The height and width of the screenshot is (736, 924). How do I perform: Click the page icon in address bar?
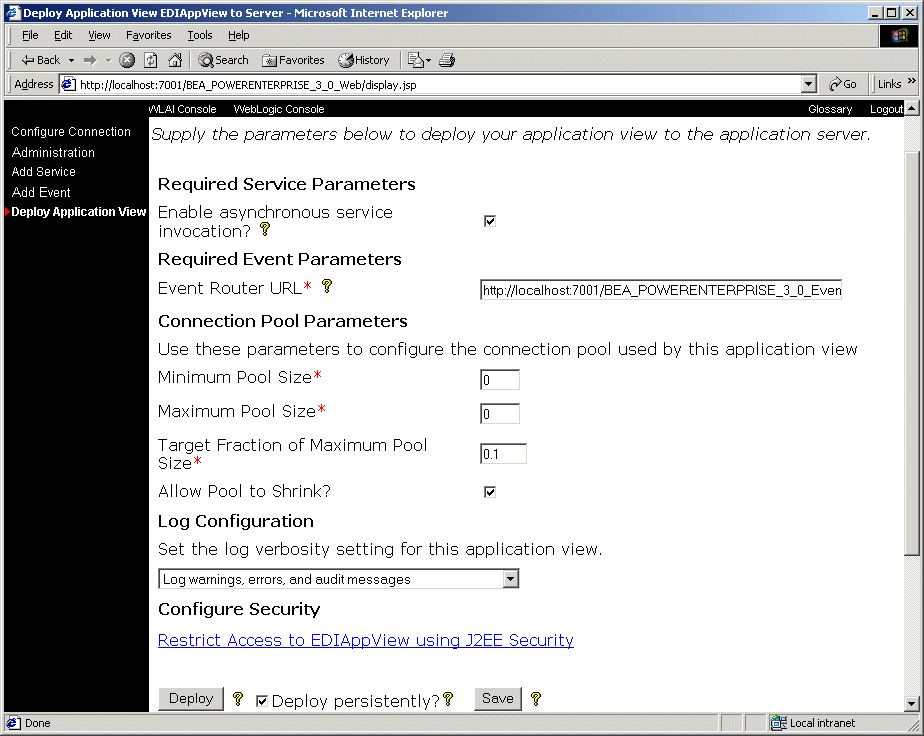(x=68, y=84)
